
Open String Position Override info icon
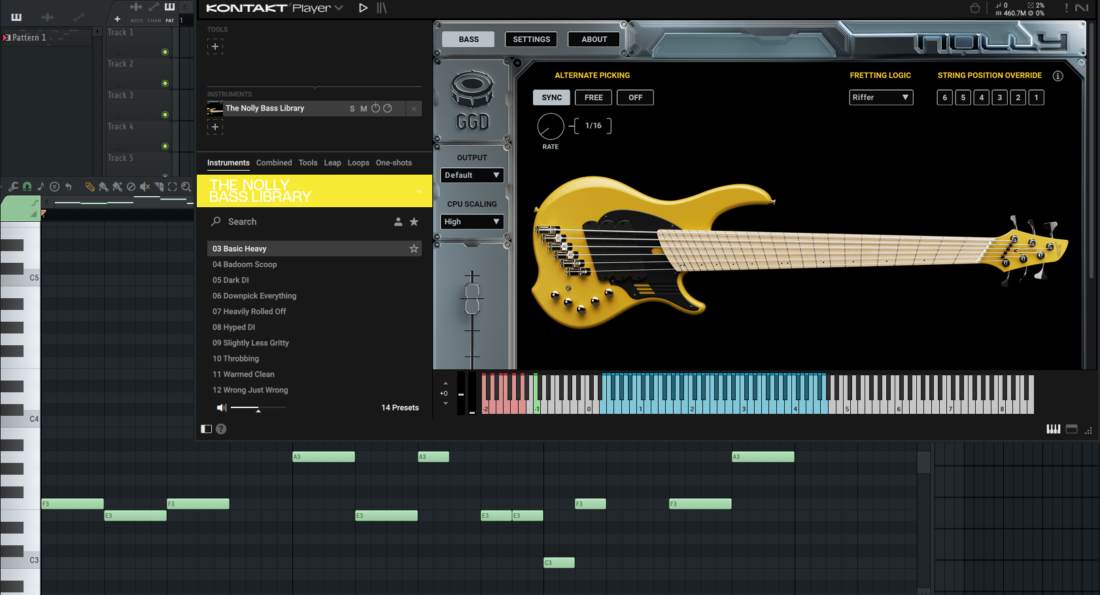tap(1057, 76)
